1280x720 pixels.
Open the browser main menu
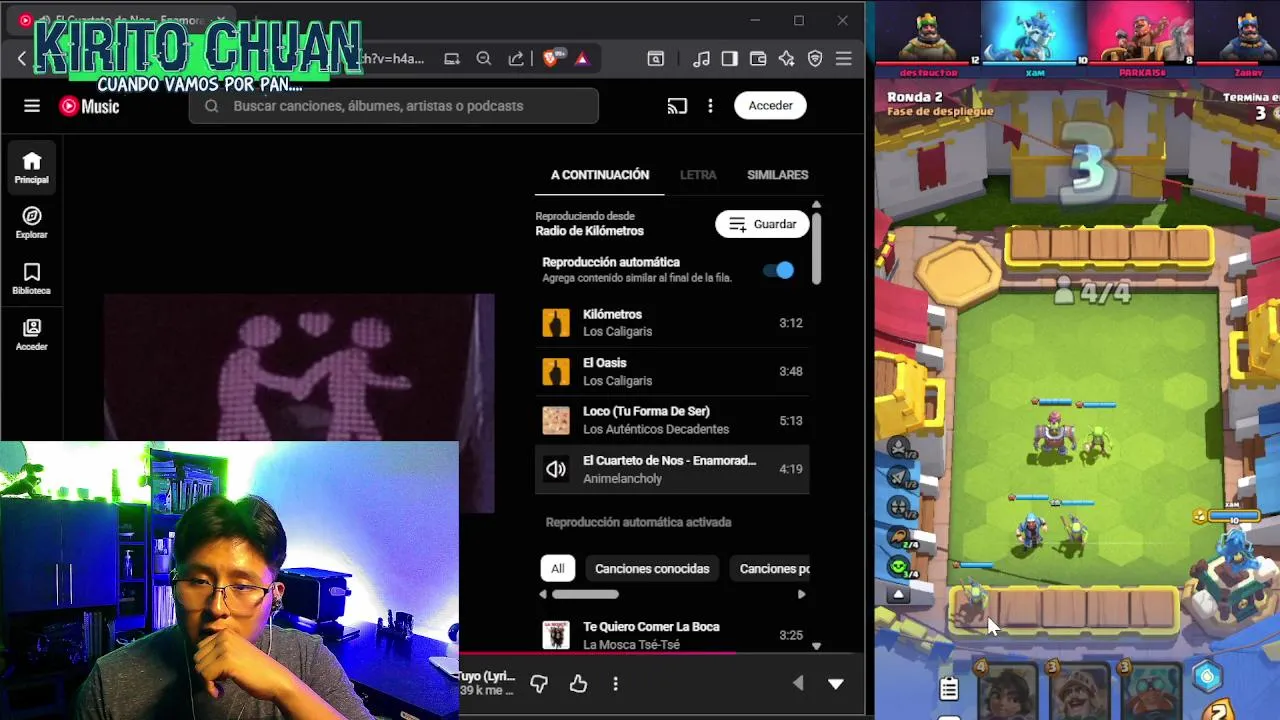click(x=844, y=59)
